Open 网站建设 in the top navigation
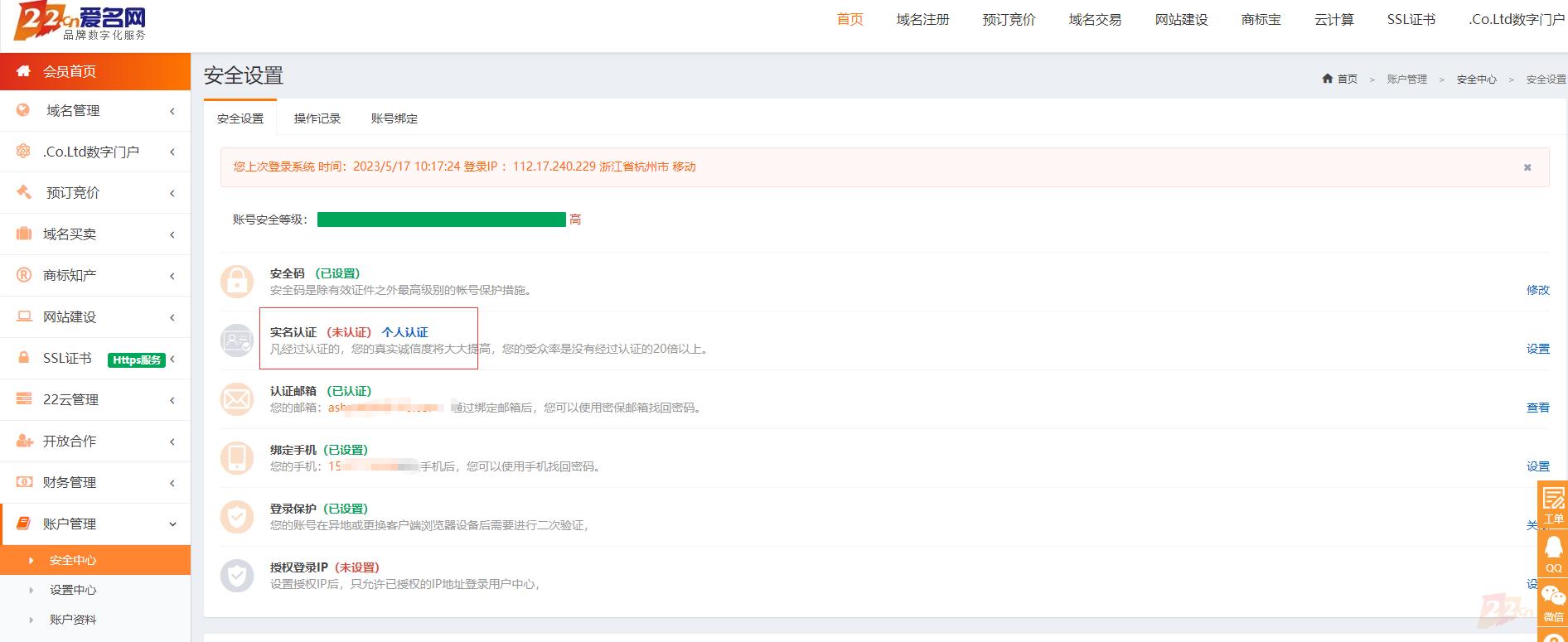This screenshot has width=1568, height=642. pos(1182,19)
